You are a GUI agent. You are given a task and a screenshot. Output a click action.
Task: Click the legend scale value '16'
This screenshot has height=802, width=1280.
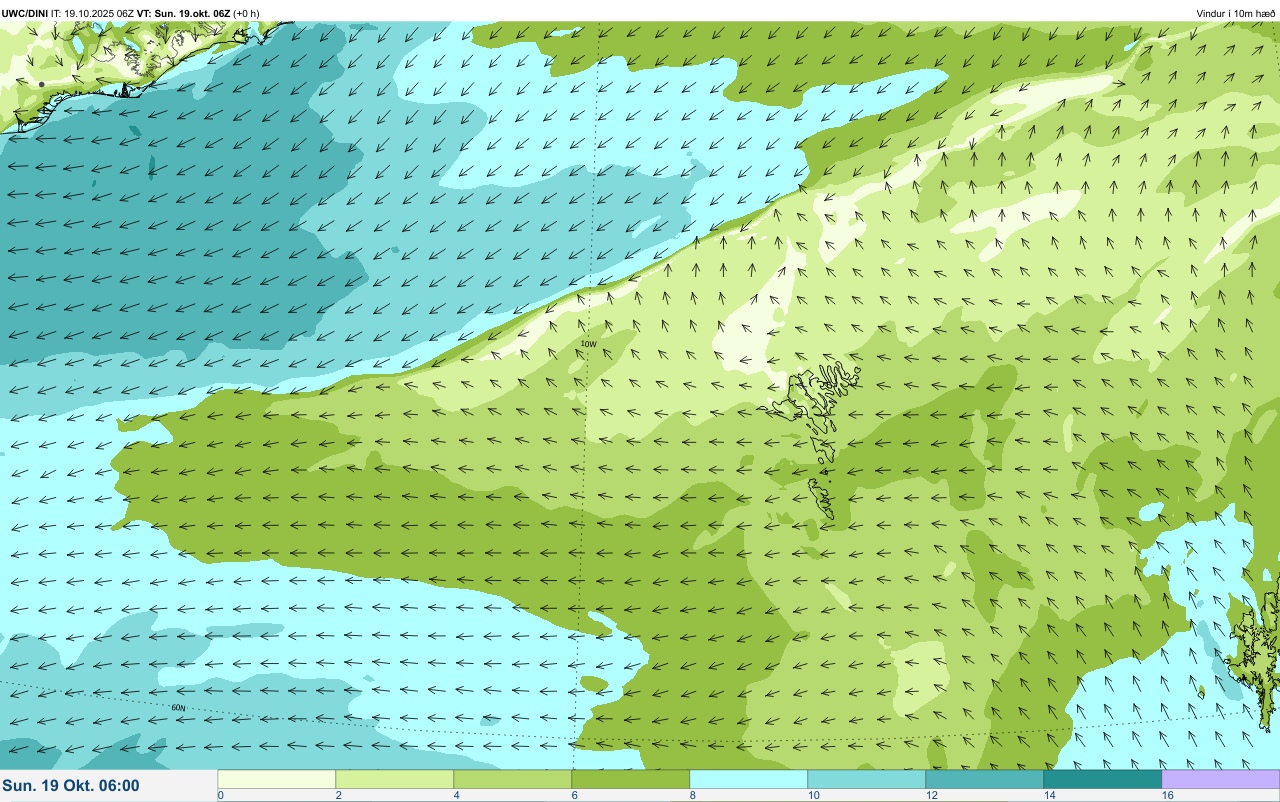click(x=1167, y=795)
